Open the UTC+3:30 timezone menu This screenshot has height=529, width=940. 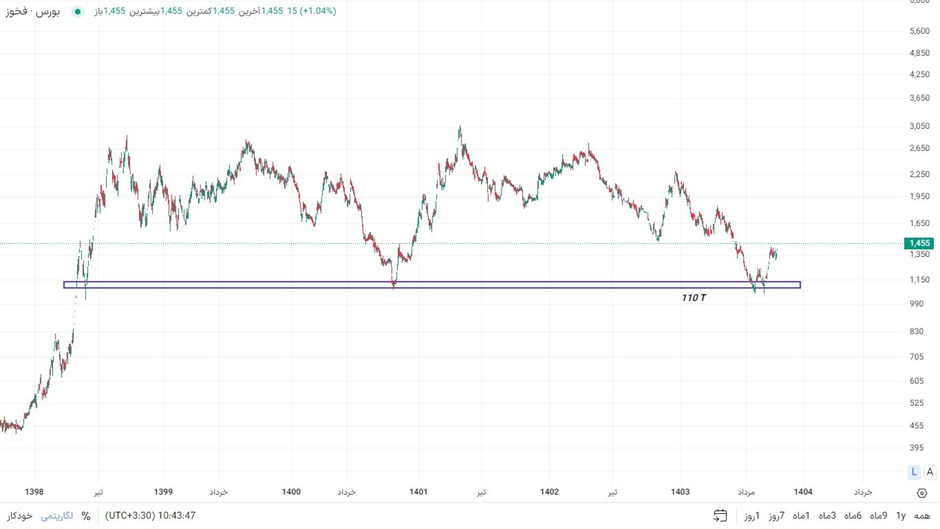pos(150,516)
